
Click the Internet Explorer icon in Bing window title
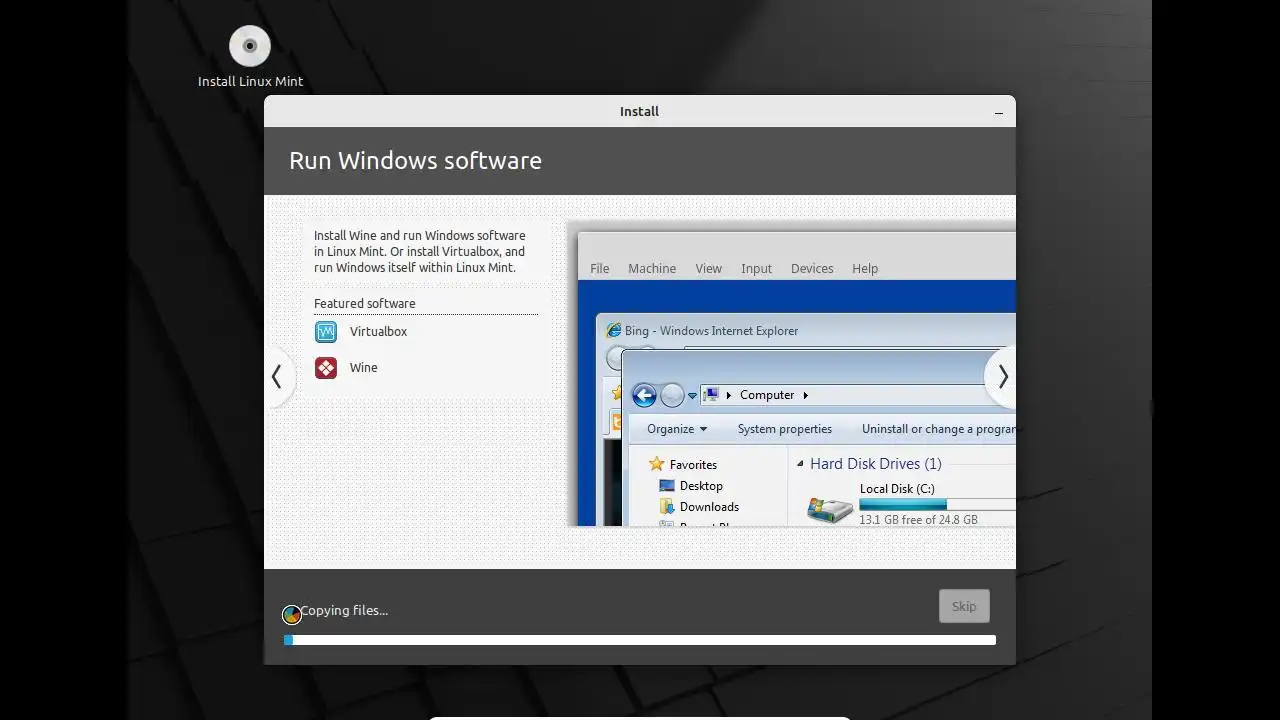click(614, 331)
